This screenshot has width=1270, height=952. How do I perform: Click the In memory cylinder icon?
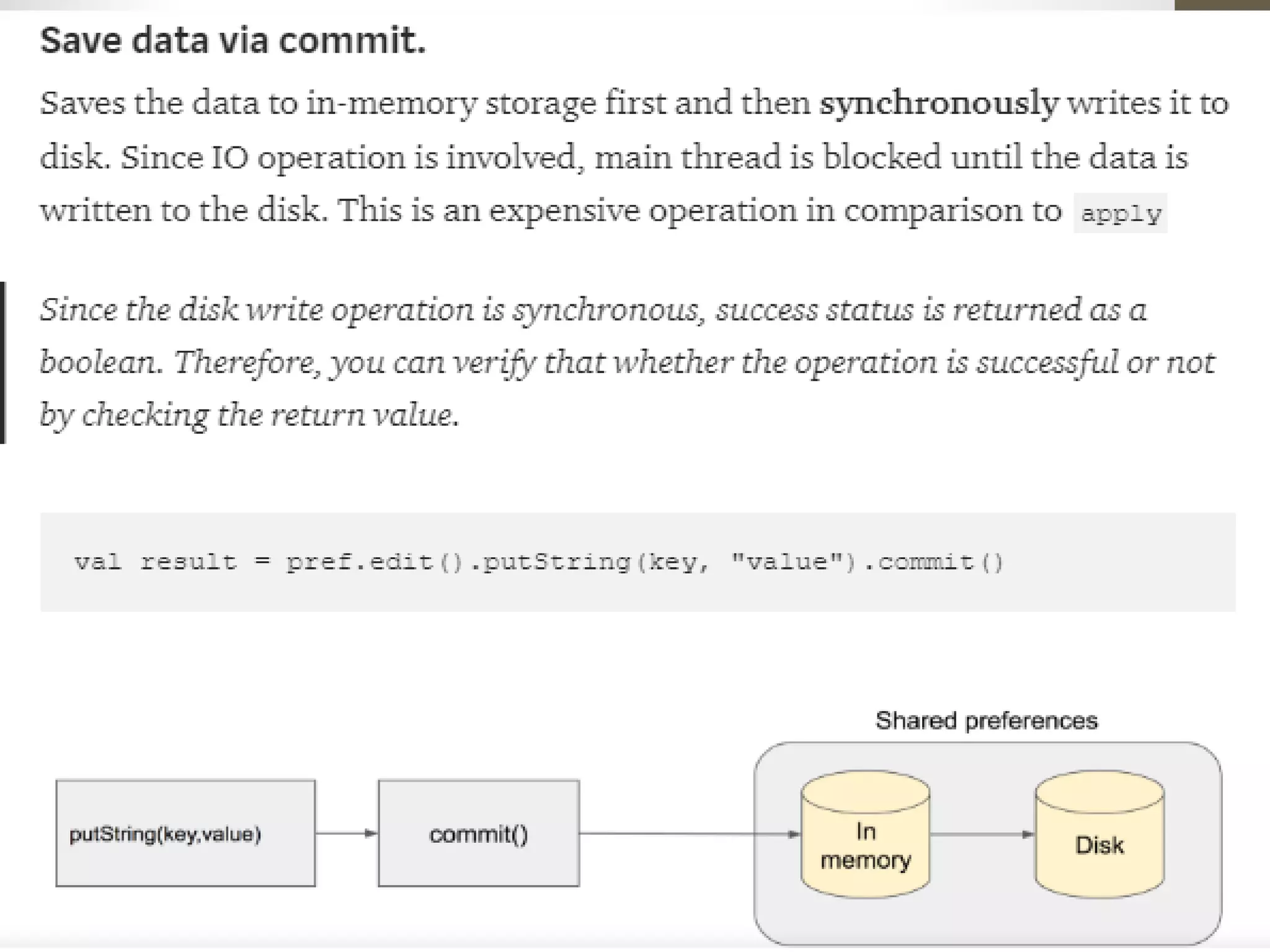tap(865, 834)
